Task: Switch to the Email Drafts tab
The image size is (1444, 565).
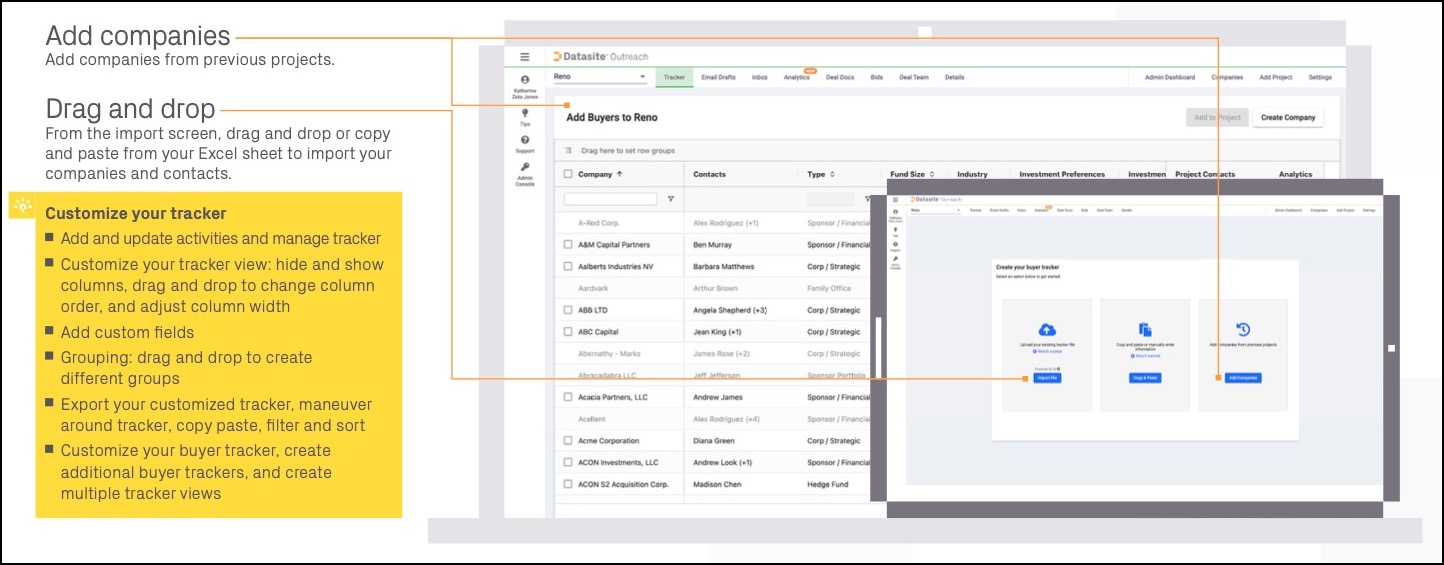Action: (x=718, y=77)
